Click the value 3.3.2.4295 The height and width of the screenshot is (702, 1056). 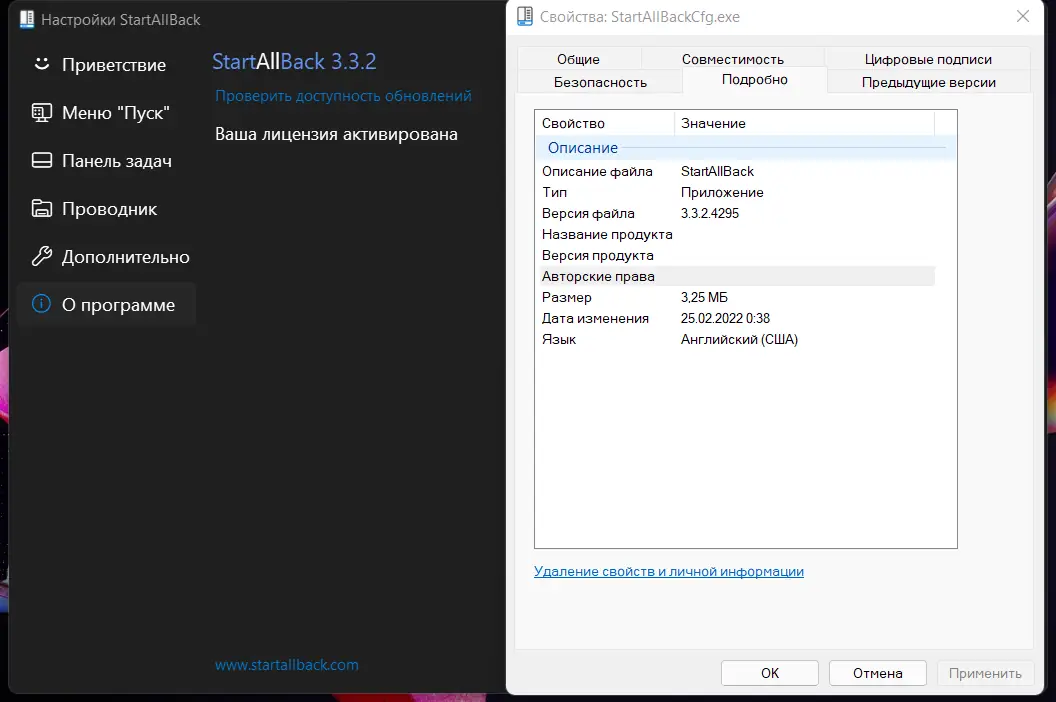(710, 213)
